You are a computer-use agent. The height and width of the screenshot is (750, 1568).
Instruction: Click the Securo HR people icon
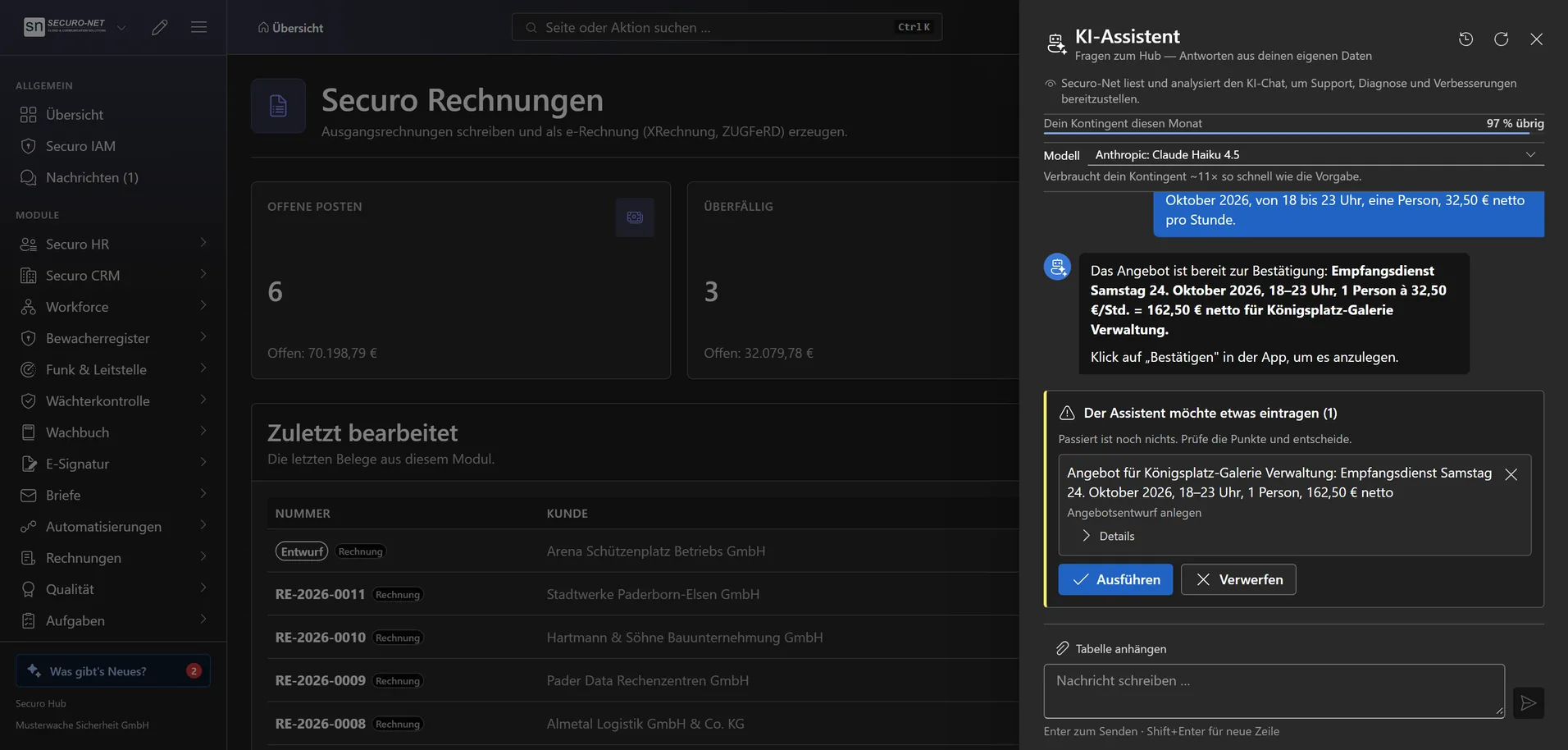[29, 245]
